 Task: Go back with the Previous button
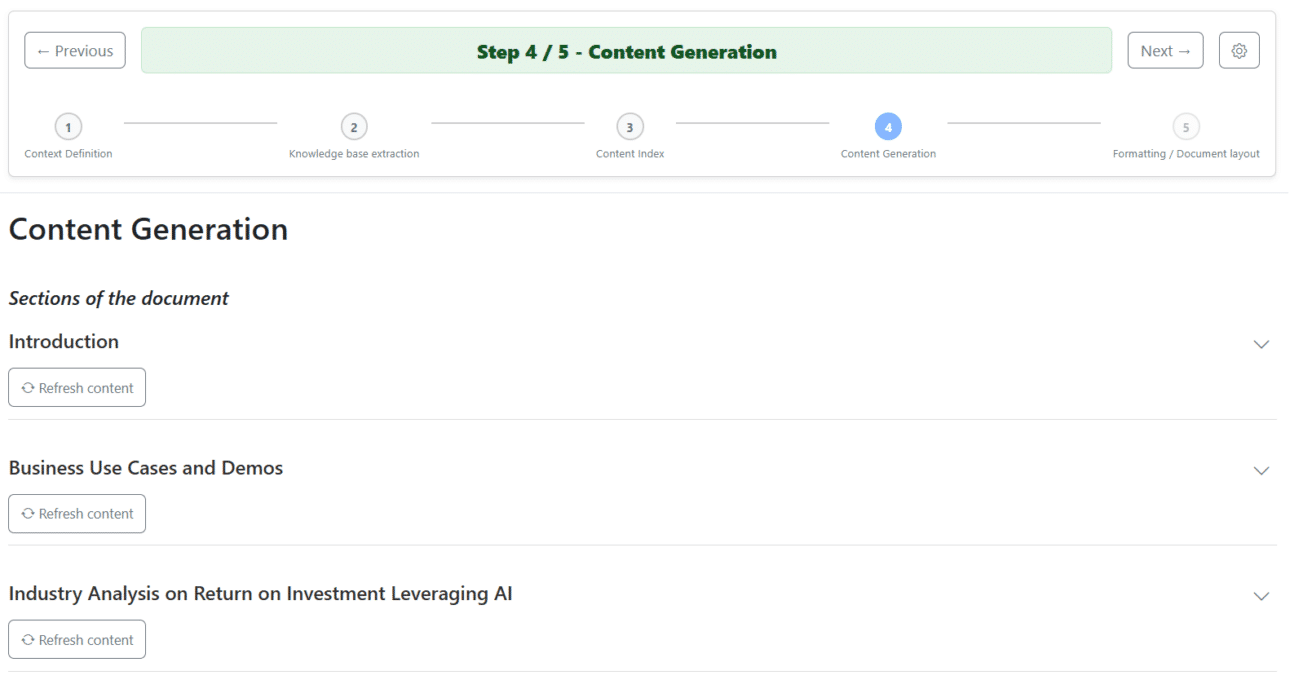75,50
